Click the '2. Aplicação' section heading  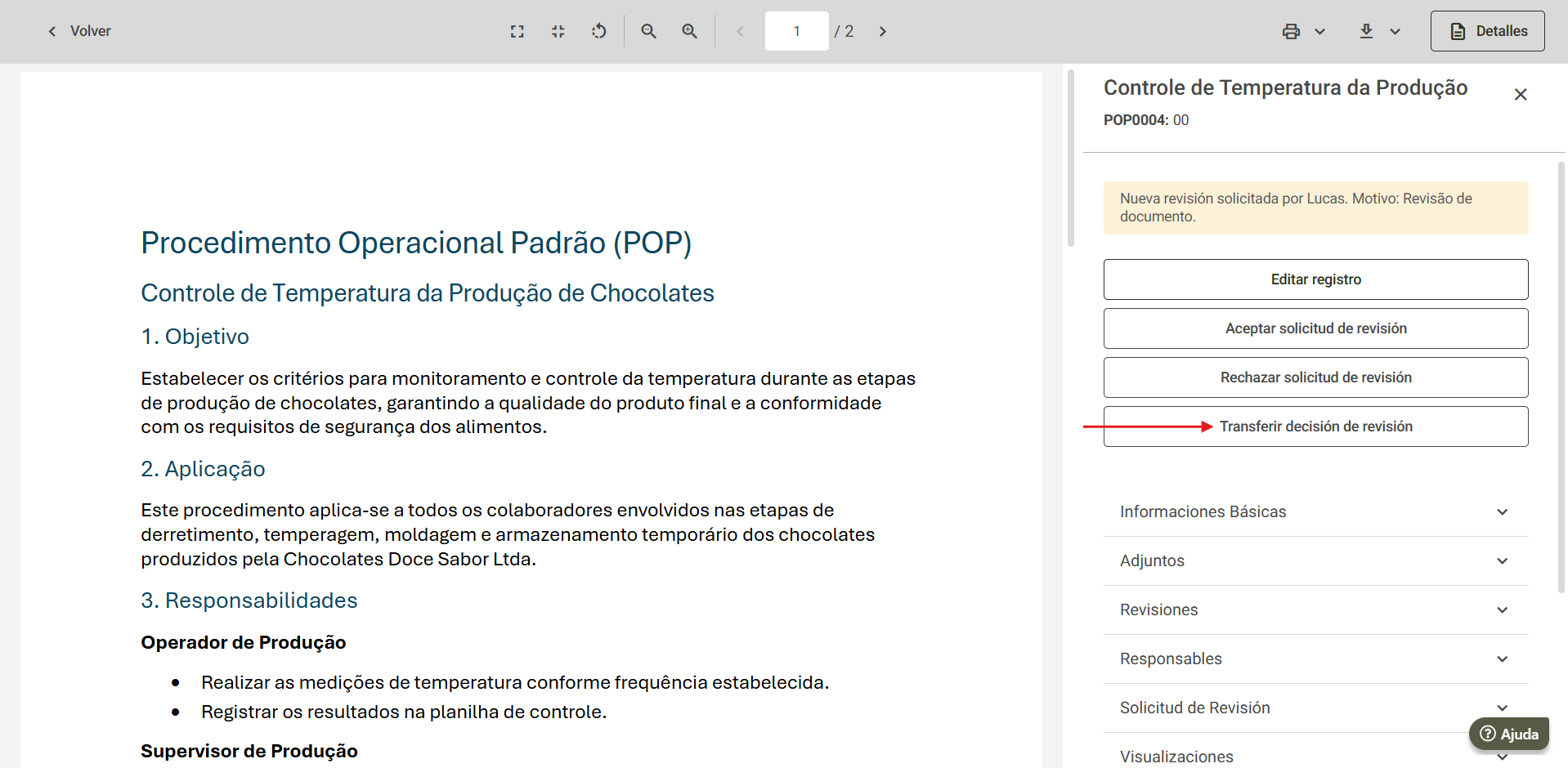coord(203,469)
